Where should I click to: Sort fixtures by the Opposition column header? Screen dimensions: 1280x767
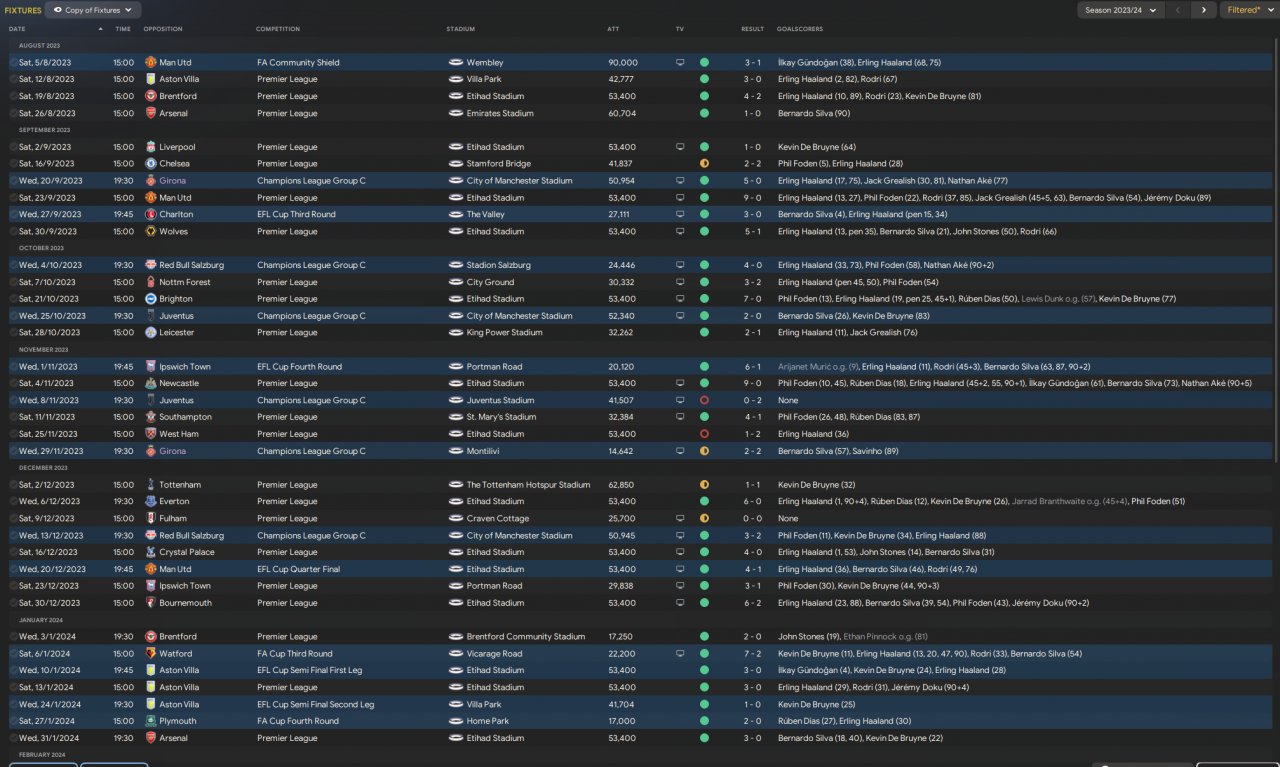163,29
